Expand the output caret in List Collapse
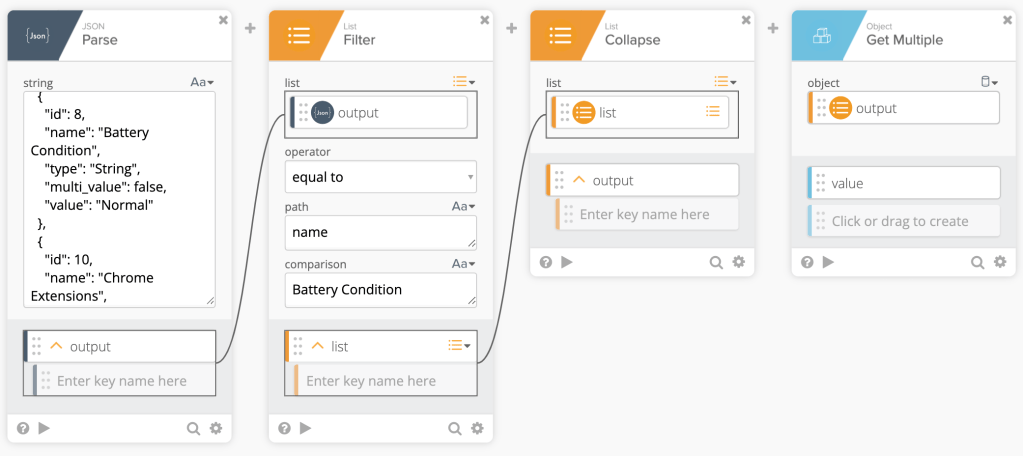 (578, 181)
